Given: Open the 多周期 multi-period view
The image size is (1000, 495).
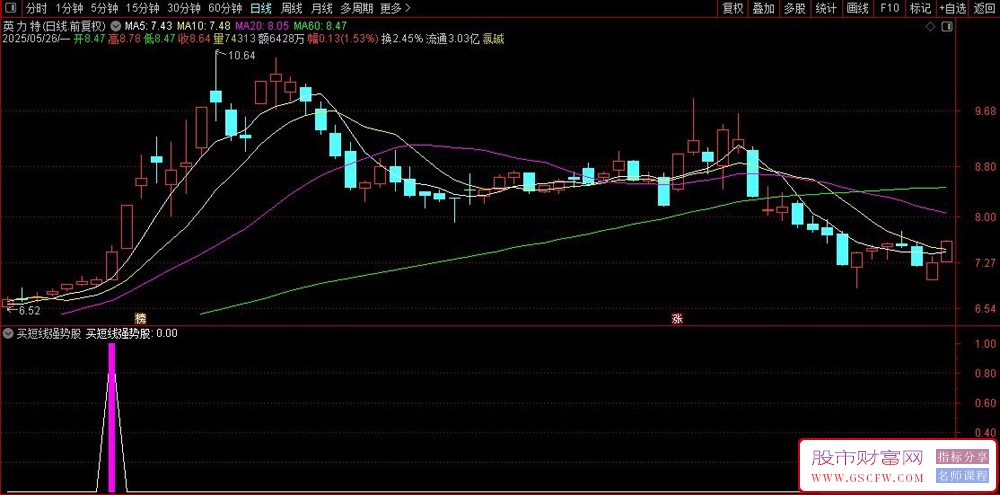Looking at the screenshot, I should [357, 8].
